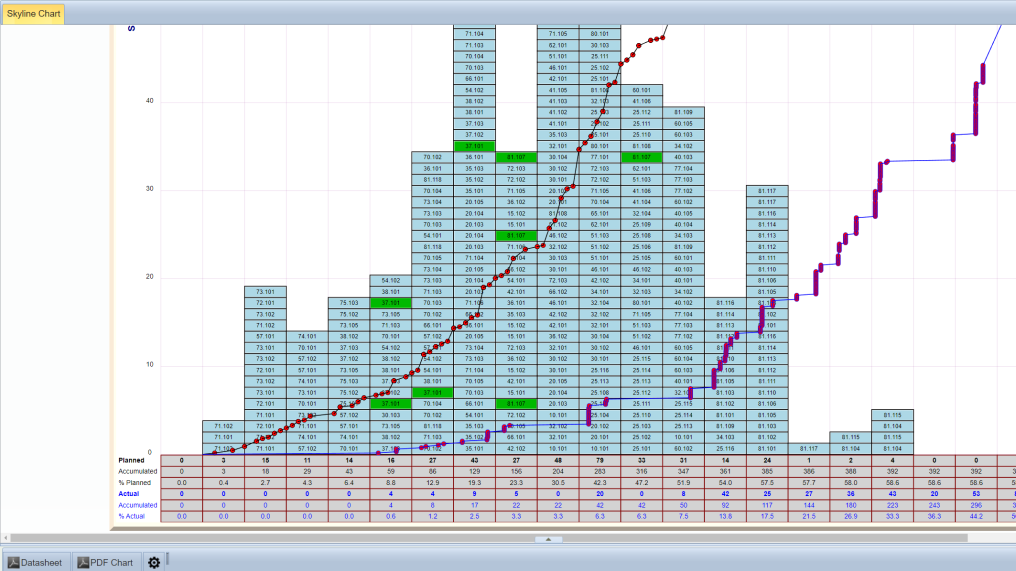Click % Actual value '21.5'
This screenshot has height=571, width=1016.
pos(809,517)
